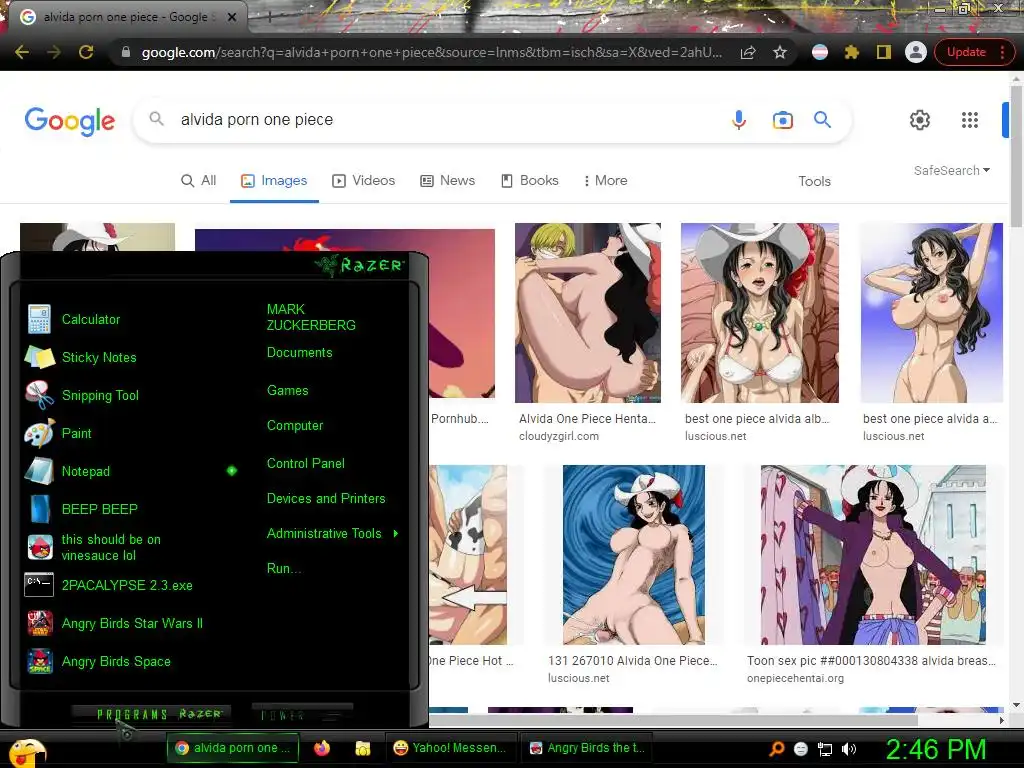Click the Power button in the start menu
Screen dimensions: 1024x768
(302, 714)
